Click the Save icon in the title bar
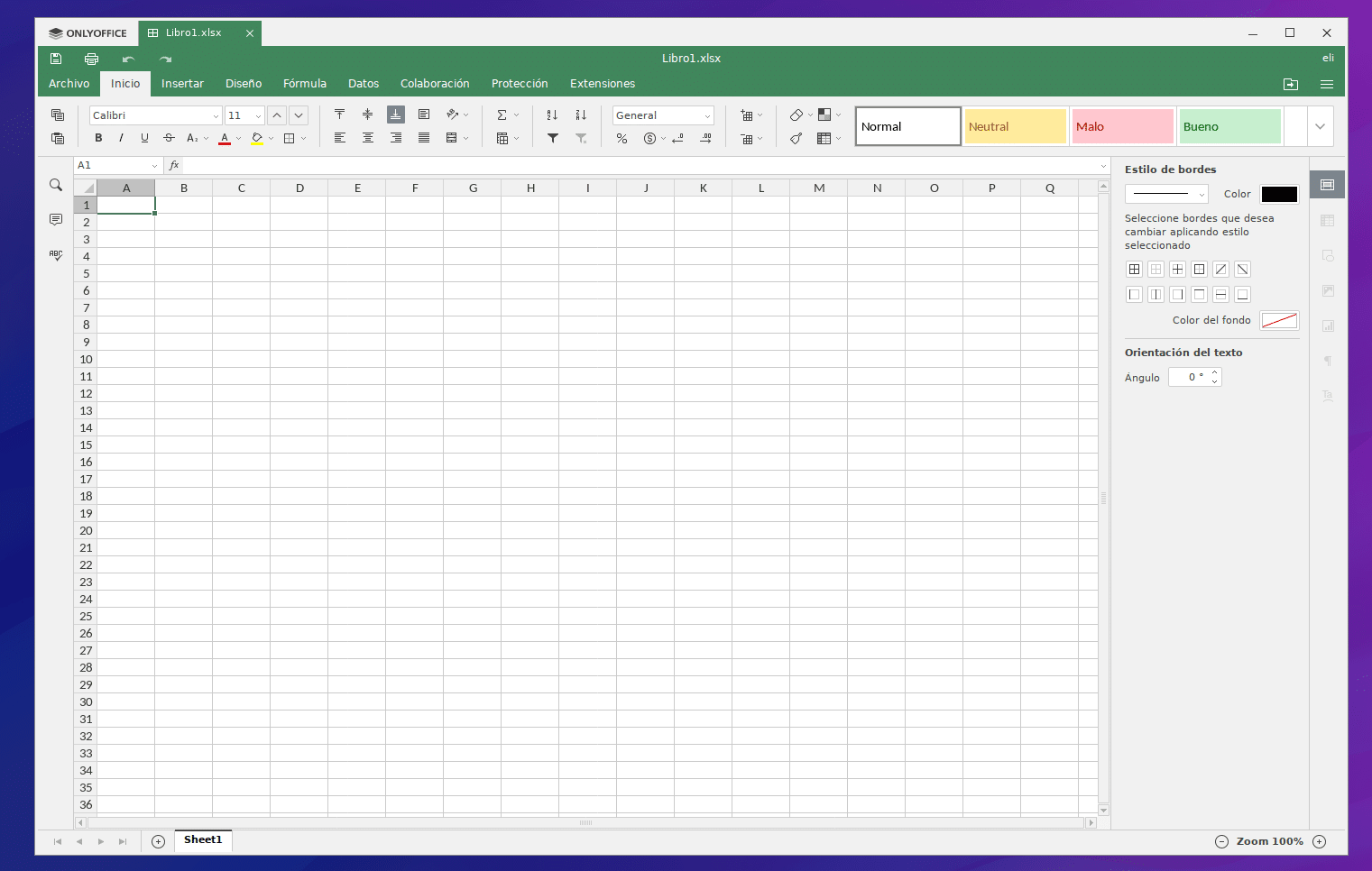The image size is (1372, 871). 56,59
